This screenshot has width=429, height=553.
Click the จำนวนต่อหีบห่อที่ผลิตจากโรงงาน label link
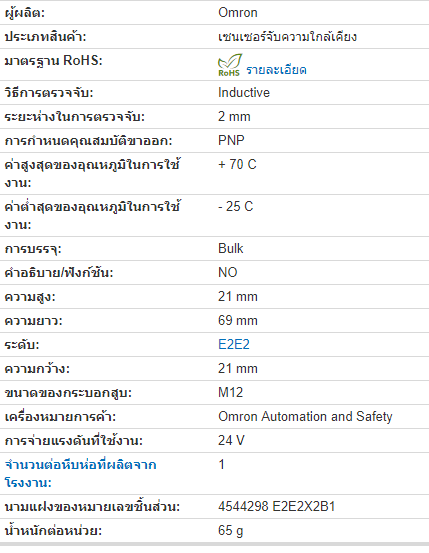[80, 473]
